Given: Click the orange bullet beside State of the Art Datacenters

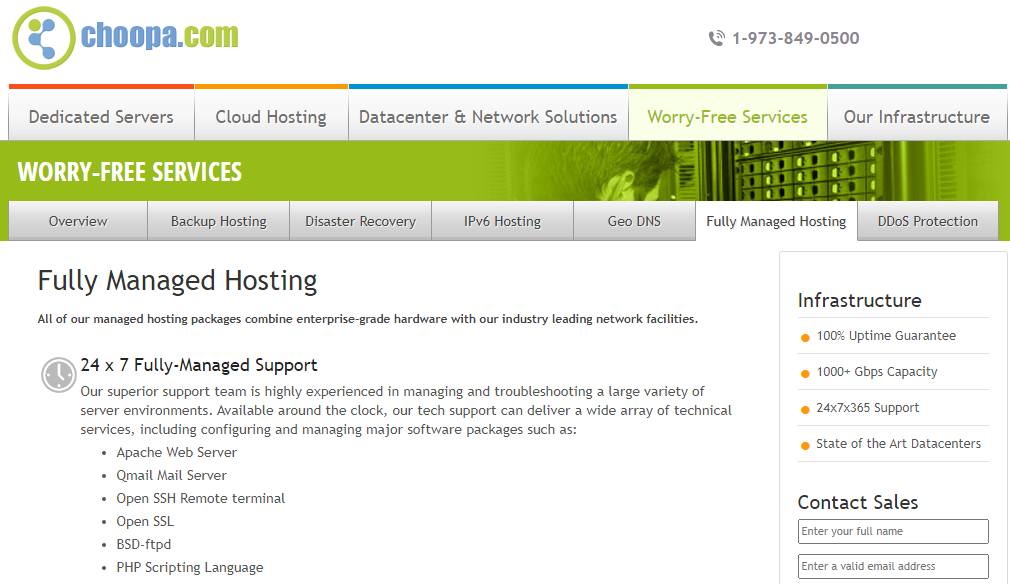Looking at the screenshot, I should (x=805, y=446).
